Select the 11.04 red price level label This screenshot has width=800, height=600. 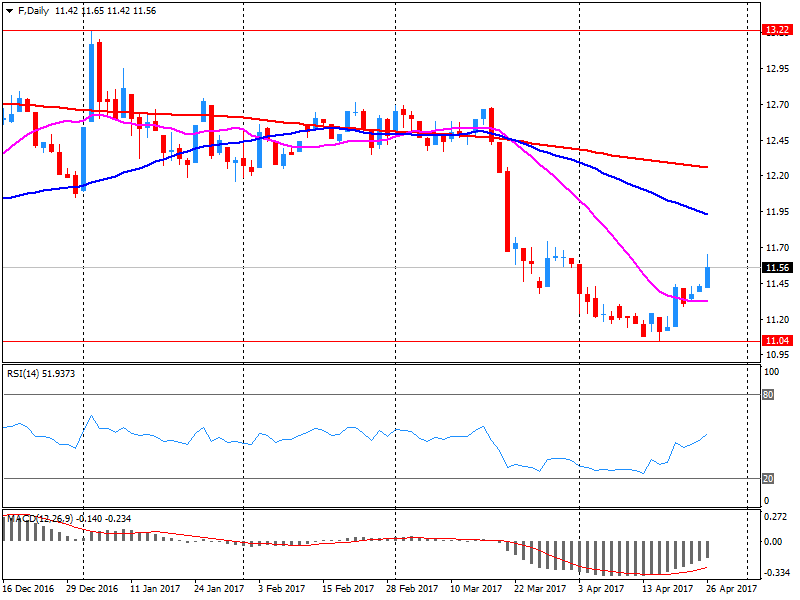tap(777, 340)
